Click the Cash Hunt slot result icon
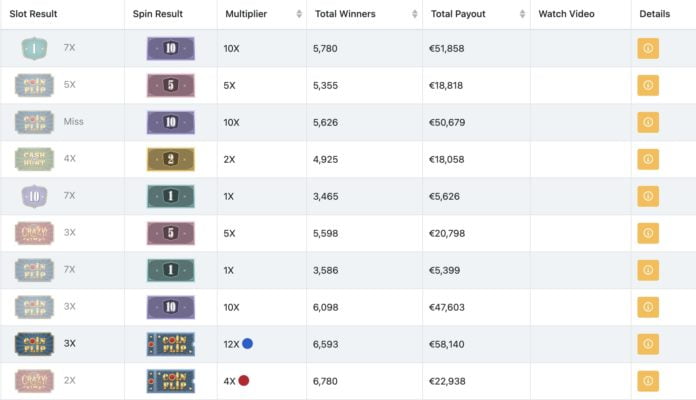696x400 pixels. point(34,159)
